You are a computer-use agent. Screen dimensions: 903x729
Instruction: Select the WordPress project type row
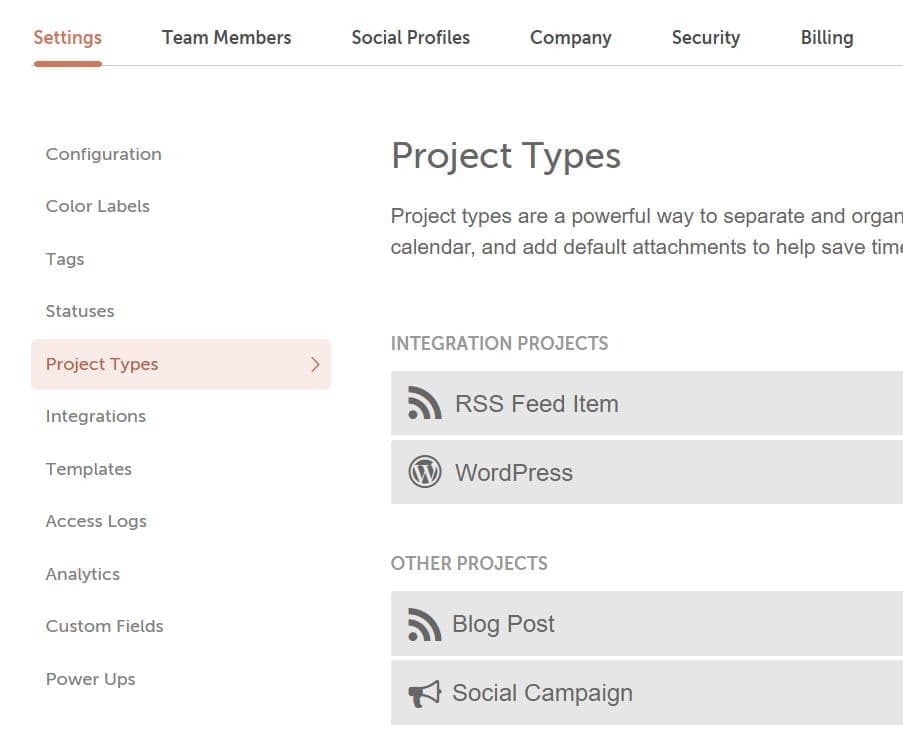pos(647,472)
